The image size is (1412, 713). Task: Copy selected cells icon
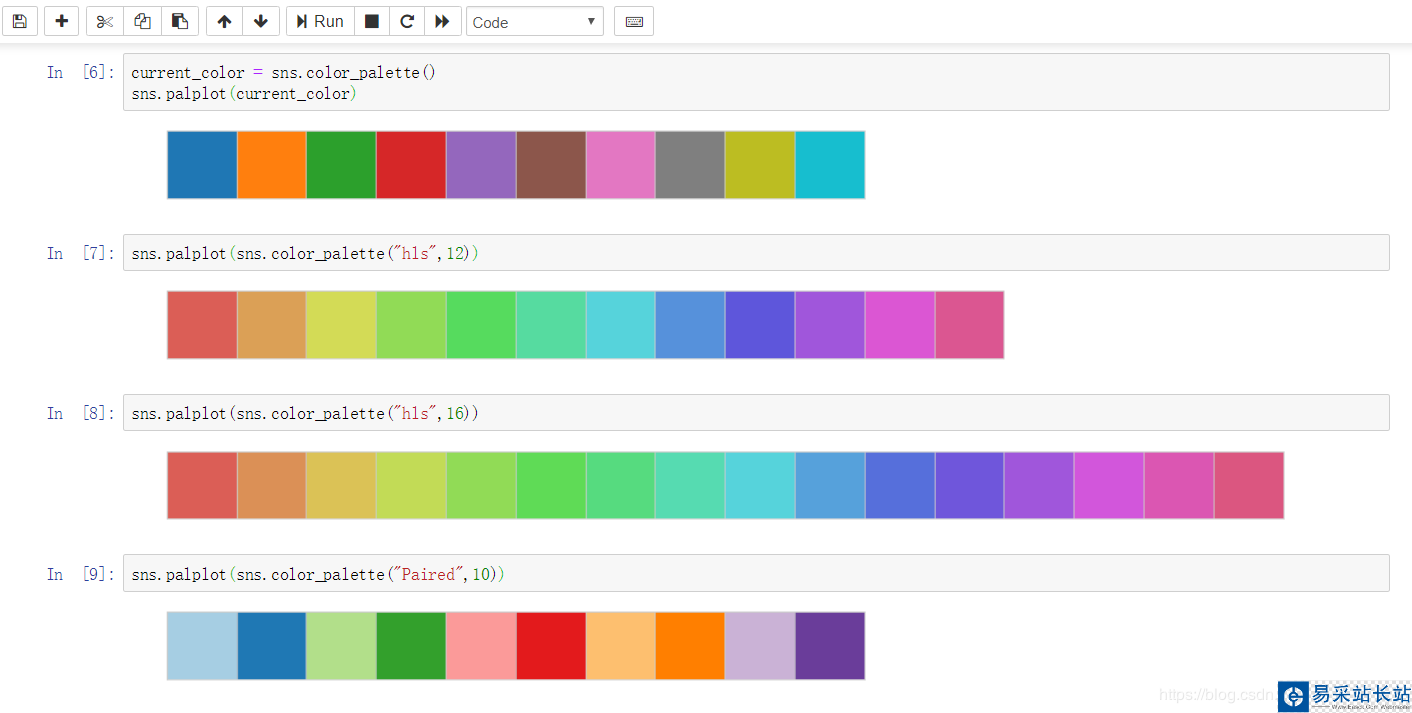[142, 21]
